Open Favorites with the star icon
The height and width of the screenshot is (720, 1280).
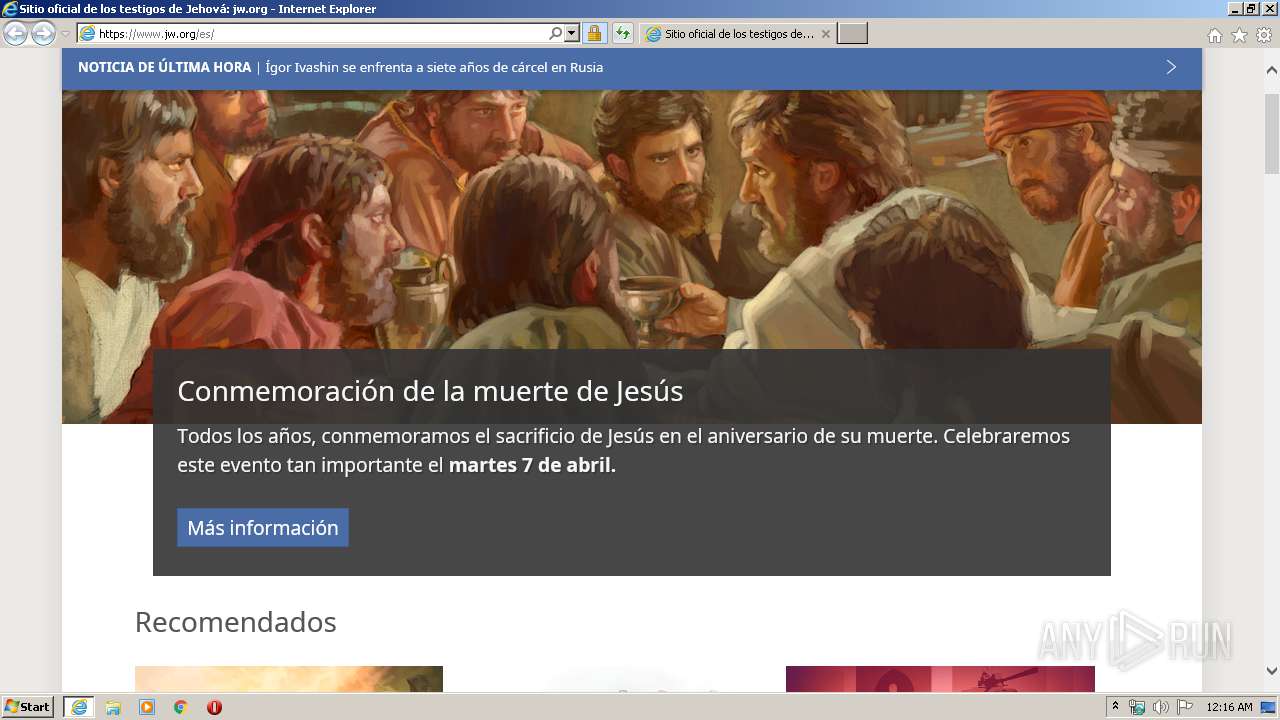[1239, 35]
